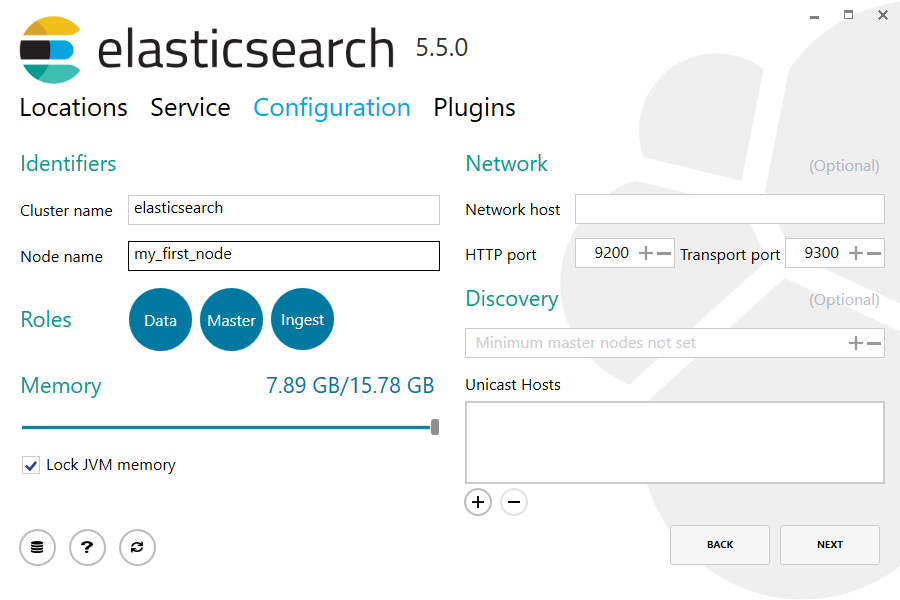Click the database logs icon at bottom left
This screenshot has width=900, height=600.
tap(37, 547)
